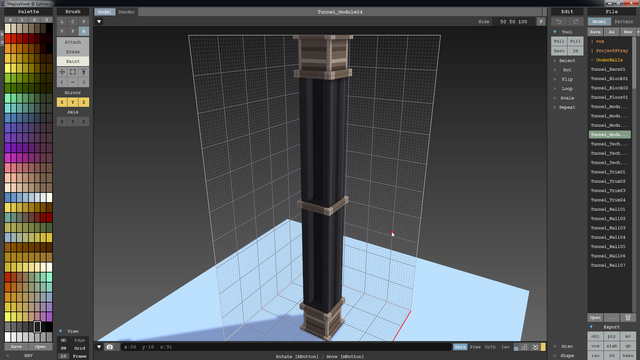This screenshot has height=360, width=640.
Task: Toggle Mirror Y
Action: (73, 102)
